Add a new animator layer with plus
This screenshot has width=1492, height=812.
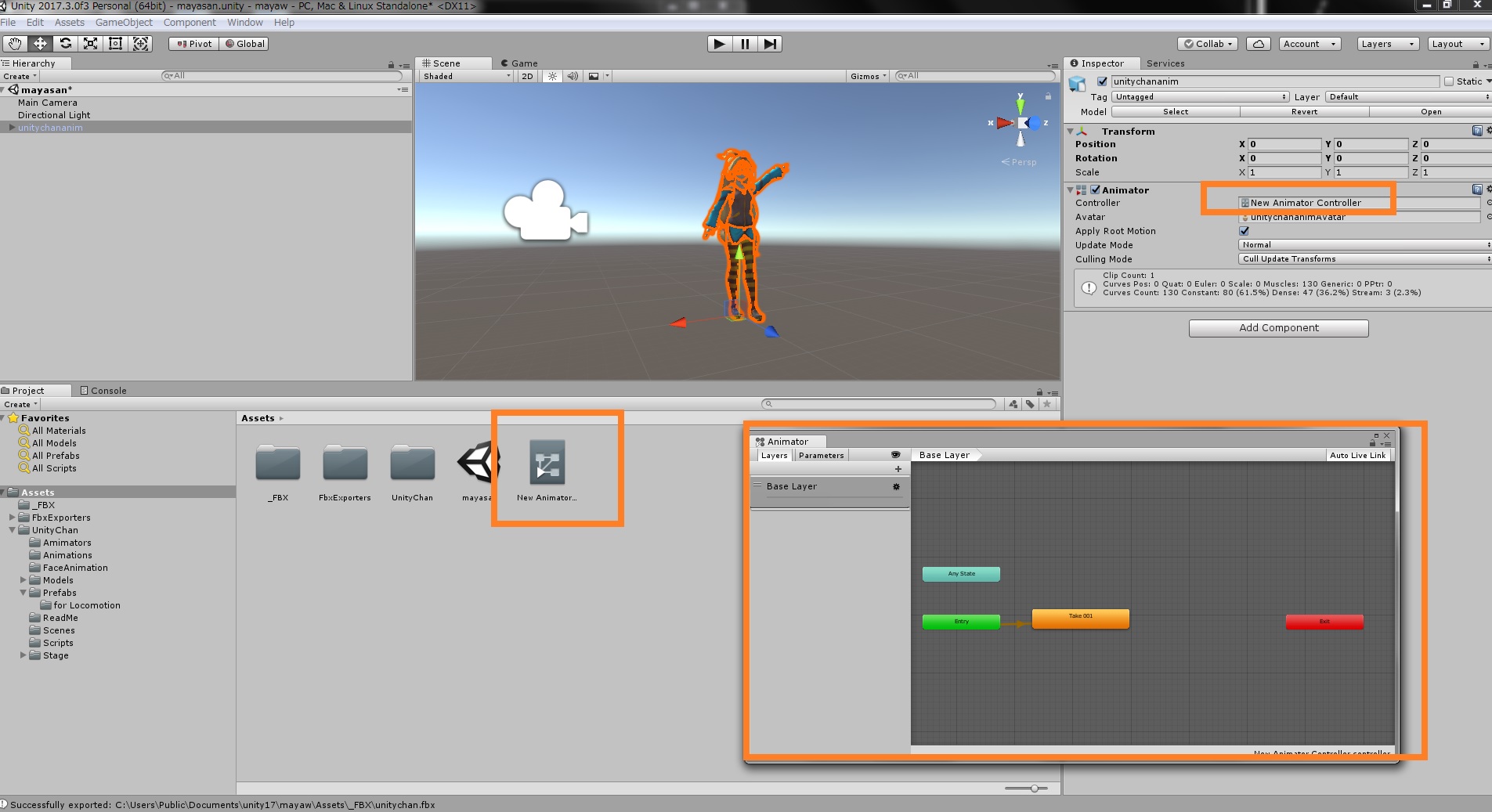pyautogui.click(x=898, y=469)
